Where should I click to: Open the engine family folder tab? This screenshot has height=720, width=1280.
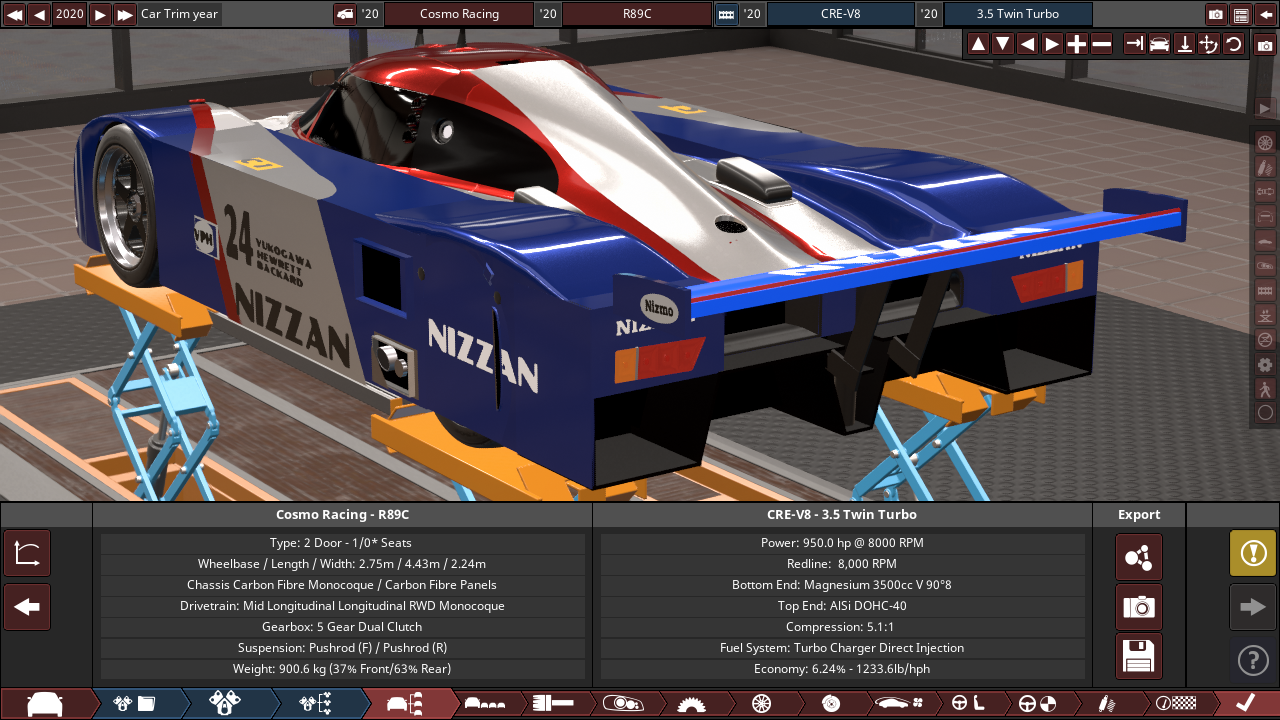(x=135, y=704)
